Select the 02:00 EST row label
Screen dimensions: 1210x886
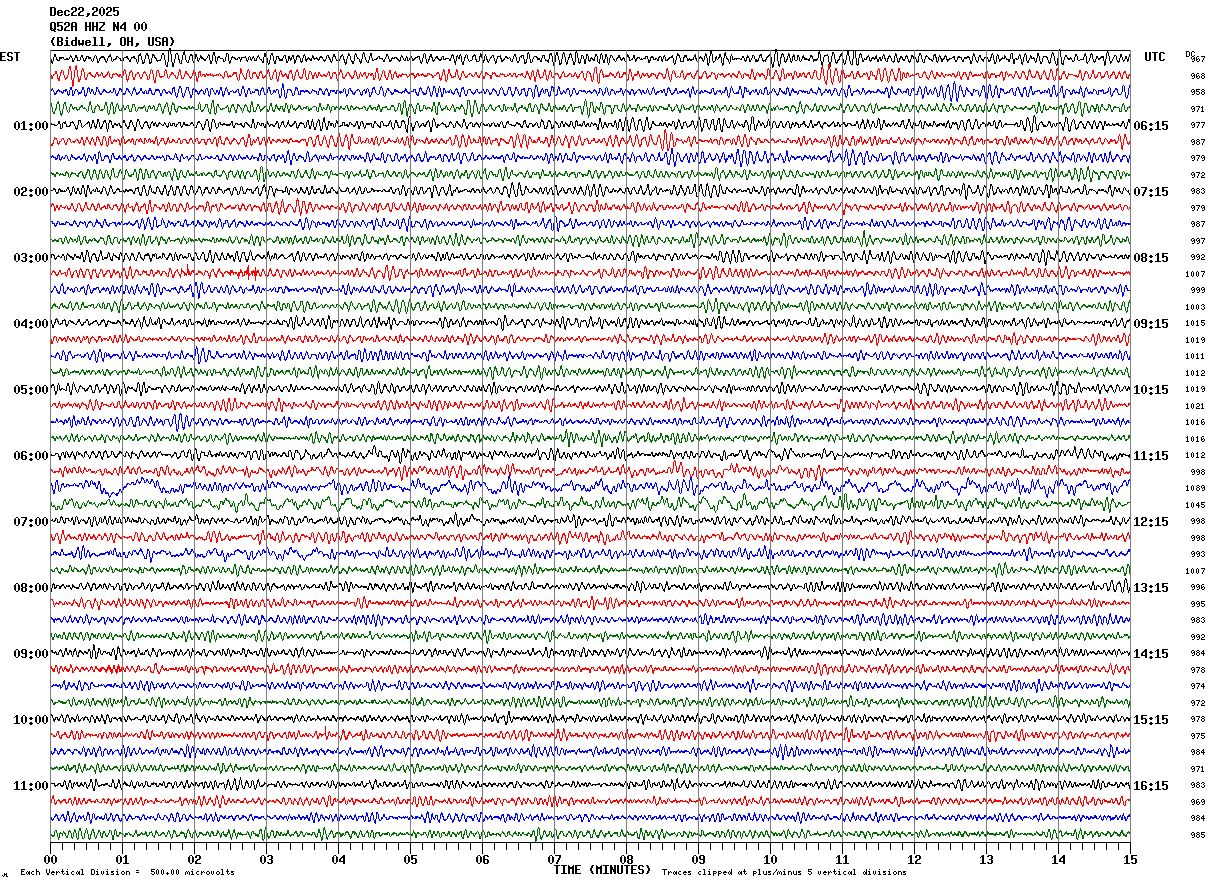pos(31,192)
